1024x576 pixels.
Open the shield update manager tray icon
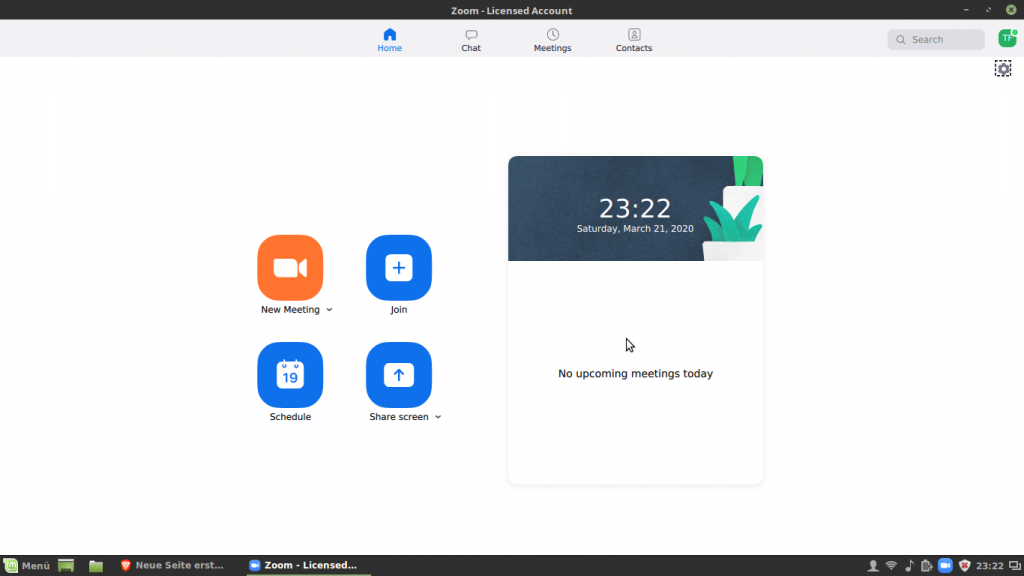coord(965,566)
